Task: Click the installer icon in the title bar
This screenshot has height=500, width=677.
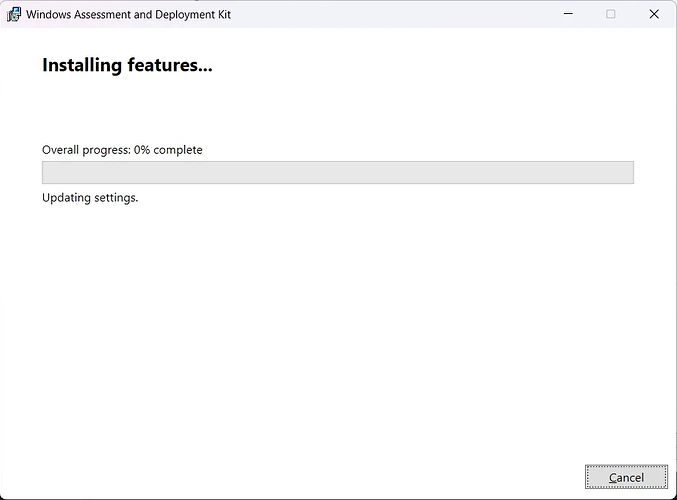Action: 14,15
